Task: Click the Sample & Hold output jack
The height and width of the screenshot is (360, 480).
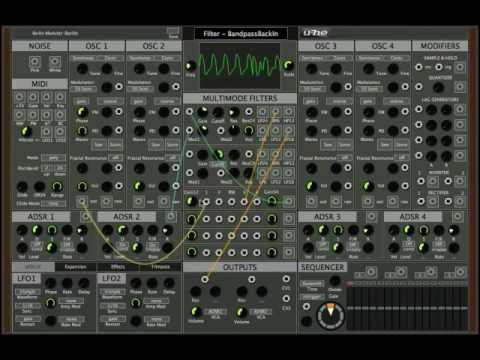Action: click(x=460, y=67)
